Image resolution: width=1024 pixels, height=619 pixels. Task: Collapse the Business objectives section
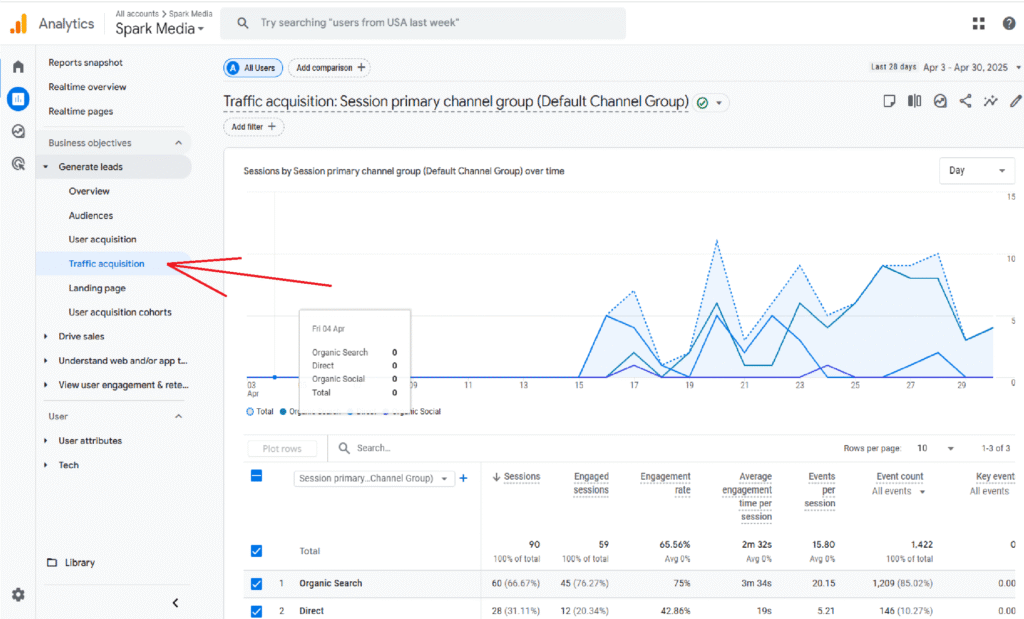coord(178,142)
